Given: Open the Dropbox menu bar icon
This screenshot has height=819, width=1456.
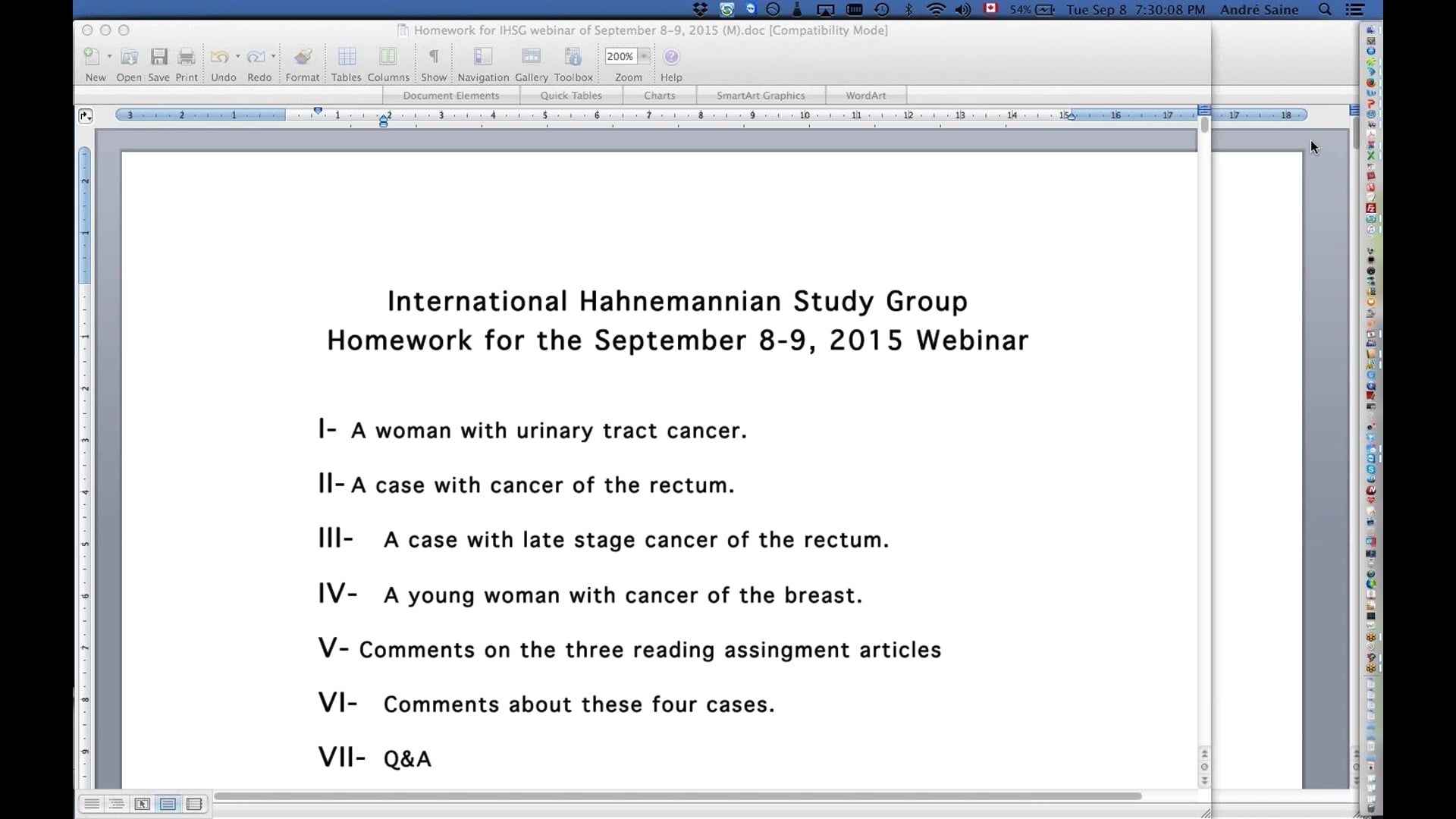Looking at the screenshot, I should click(700, 10).
